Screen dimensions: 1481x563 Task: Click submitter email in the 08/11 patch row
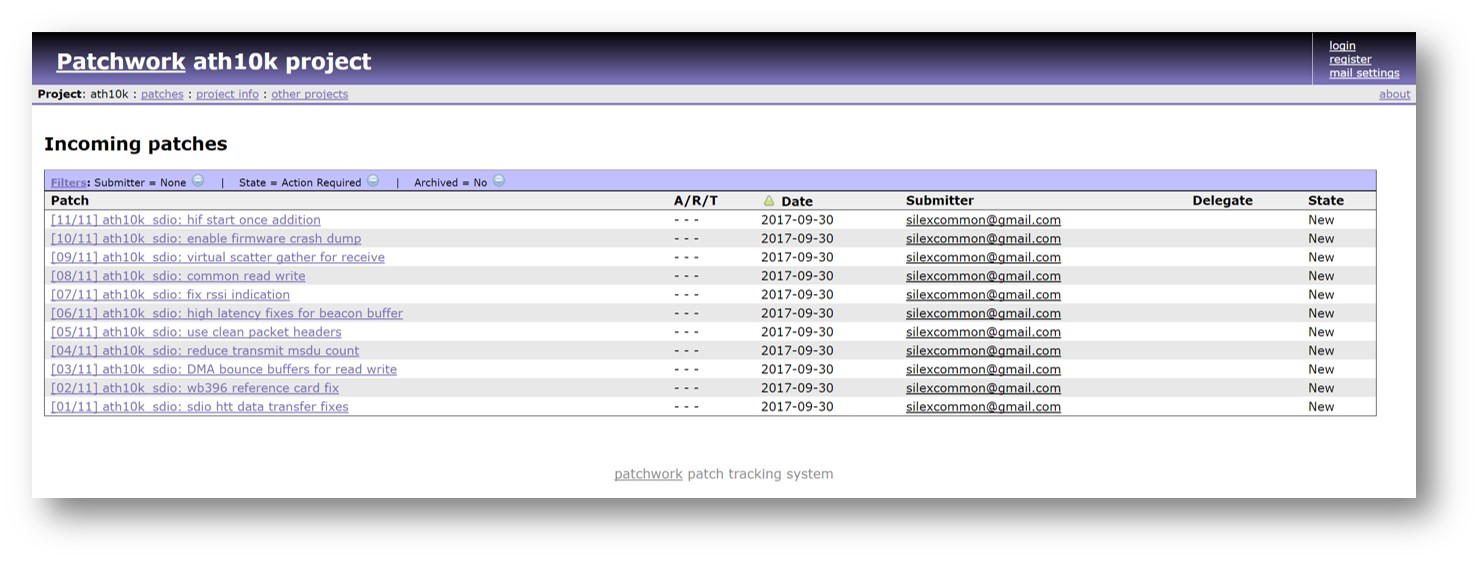click(983, 276)
